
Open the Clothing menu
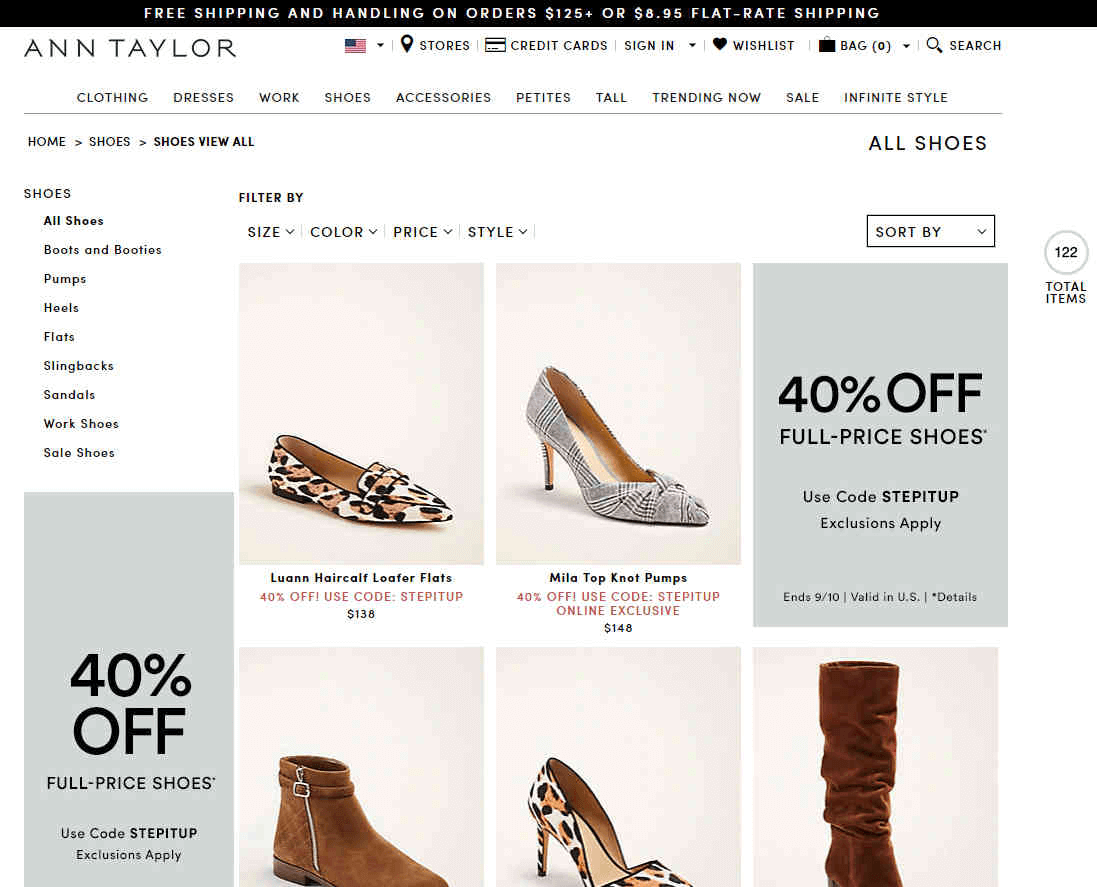point(113,97)
